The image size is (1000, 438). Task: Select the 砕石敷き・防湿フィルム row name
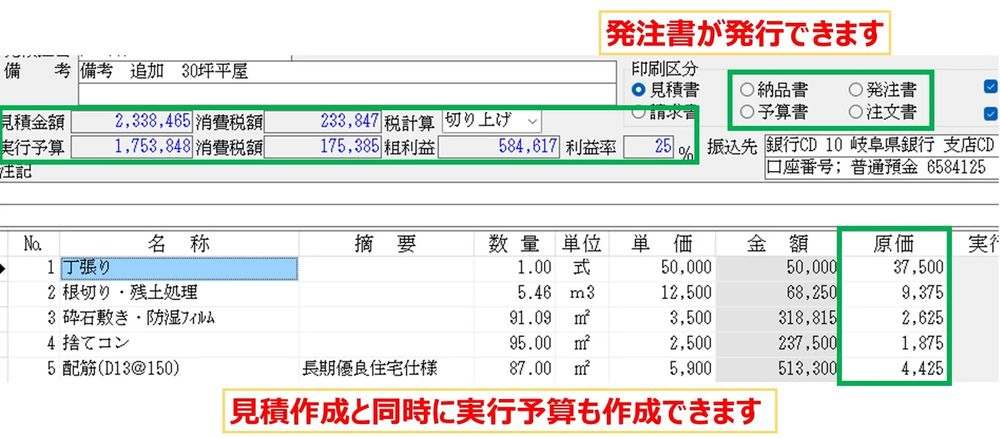[179, 318]
